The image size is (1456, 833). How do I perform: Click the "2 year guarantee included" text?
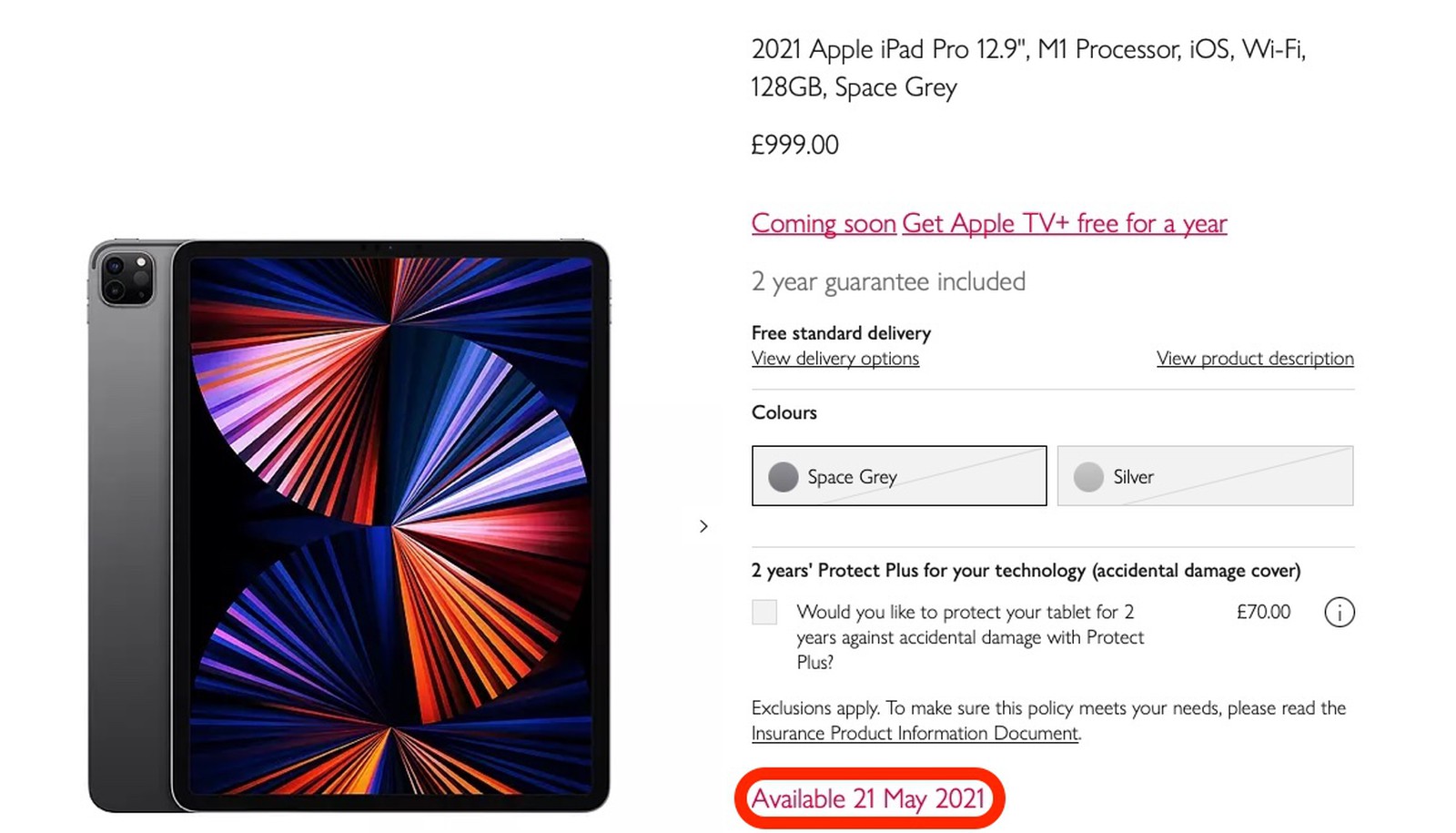click(888, 281)
